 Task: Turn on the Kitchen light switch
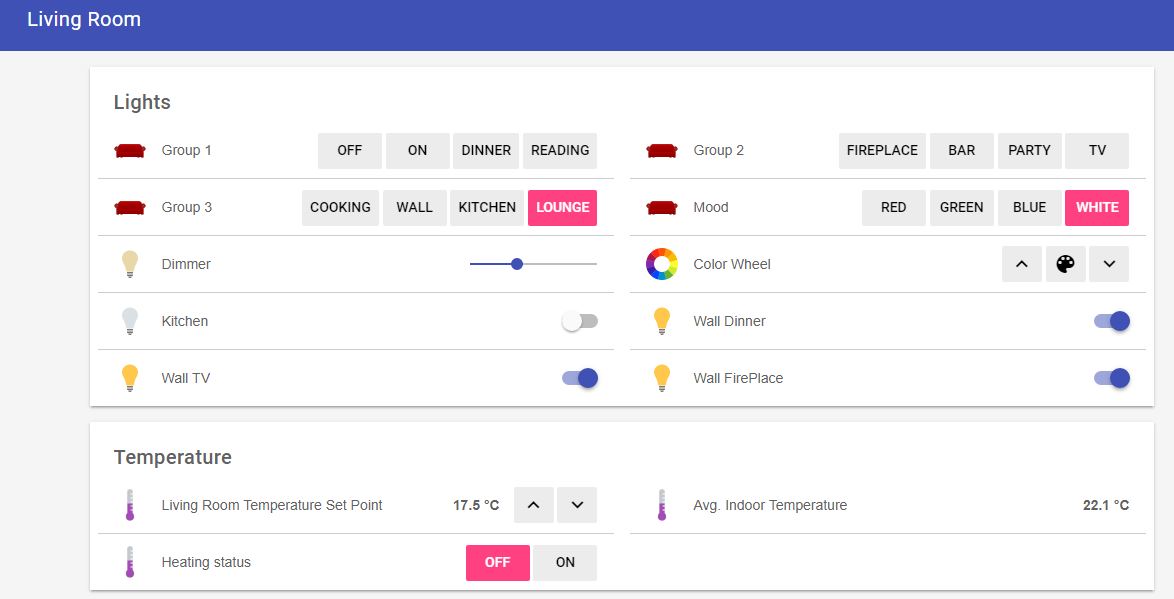tap(580, 321)
